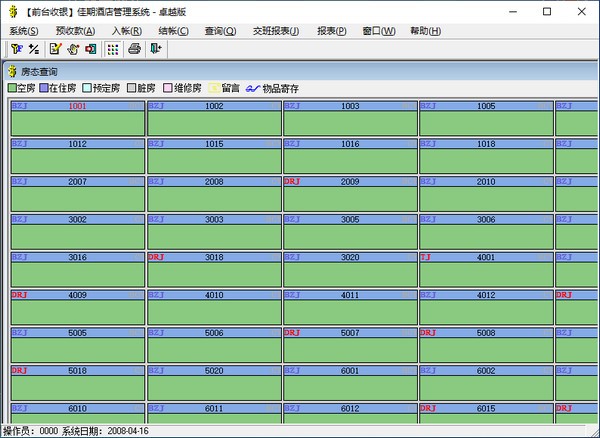Viewport: 600px width, 438px height.
Task: Click the printer icon in the toolbar
Action: pyautogui.click(x=136, y=49)
